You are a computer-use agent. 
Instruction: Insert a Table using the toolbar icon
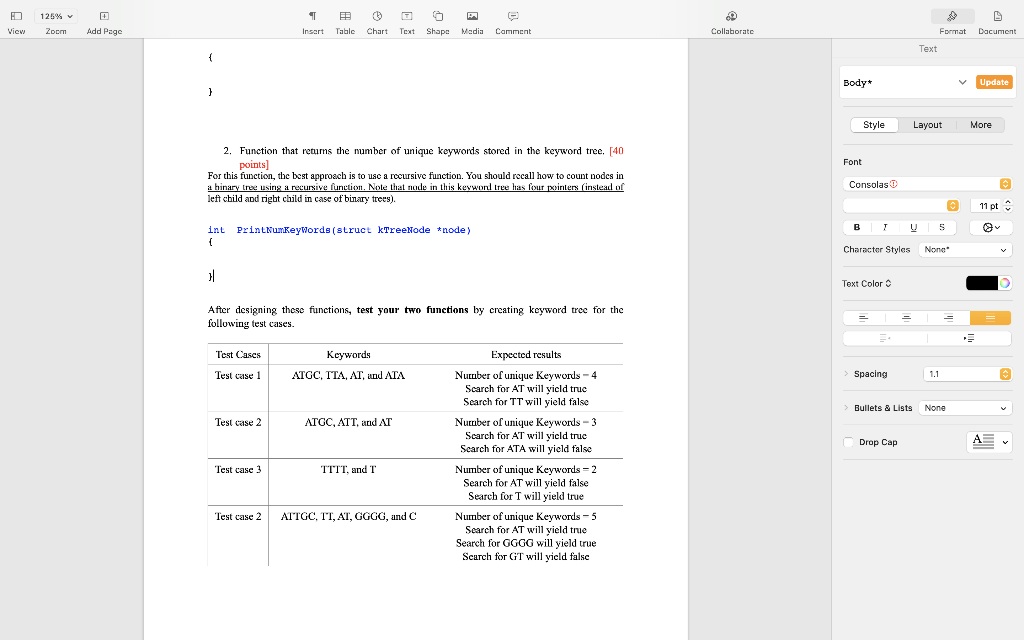pos(345,20)
